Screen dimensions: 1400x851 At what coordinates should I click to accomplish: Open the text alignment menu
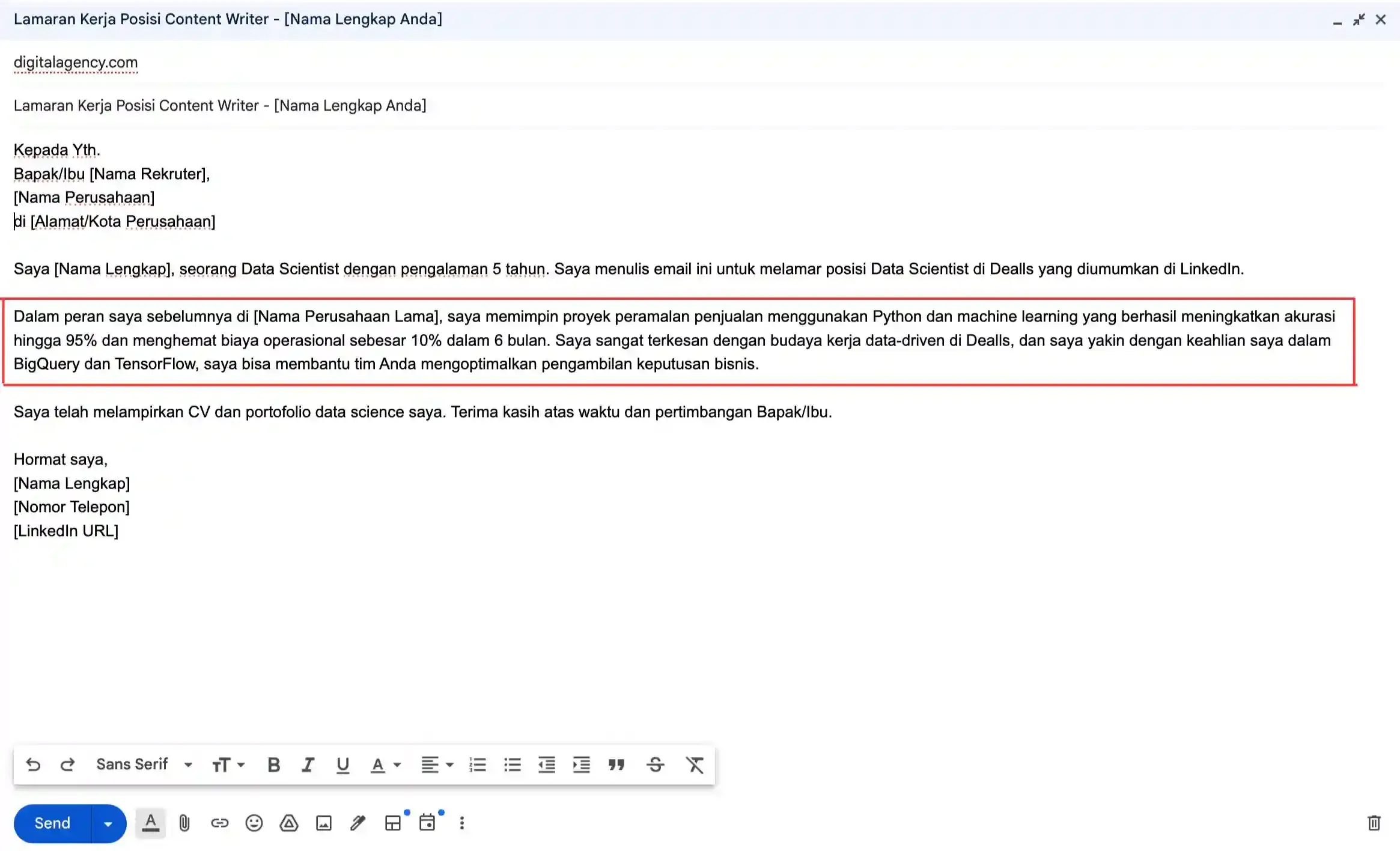436,764
